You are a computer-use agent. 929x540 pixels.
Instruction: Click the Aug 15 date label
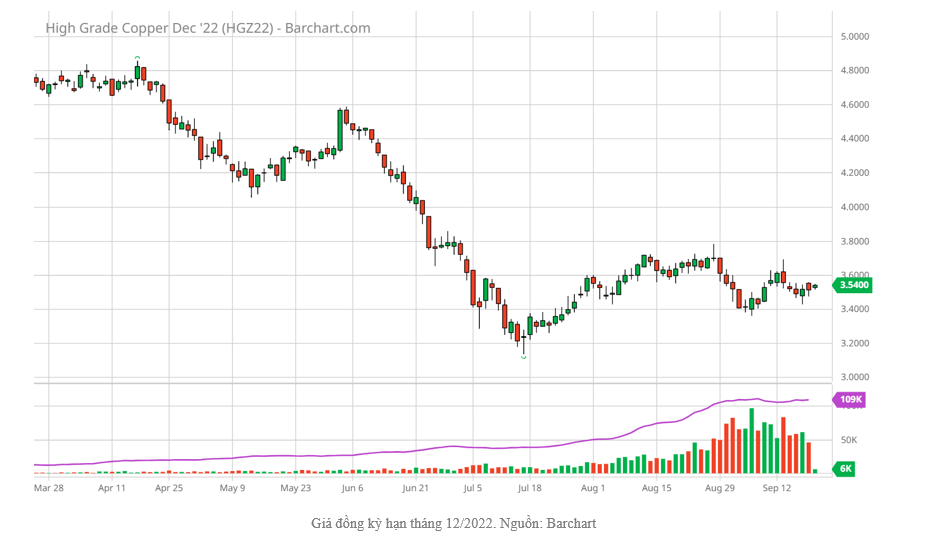(656, 488)
